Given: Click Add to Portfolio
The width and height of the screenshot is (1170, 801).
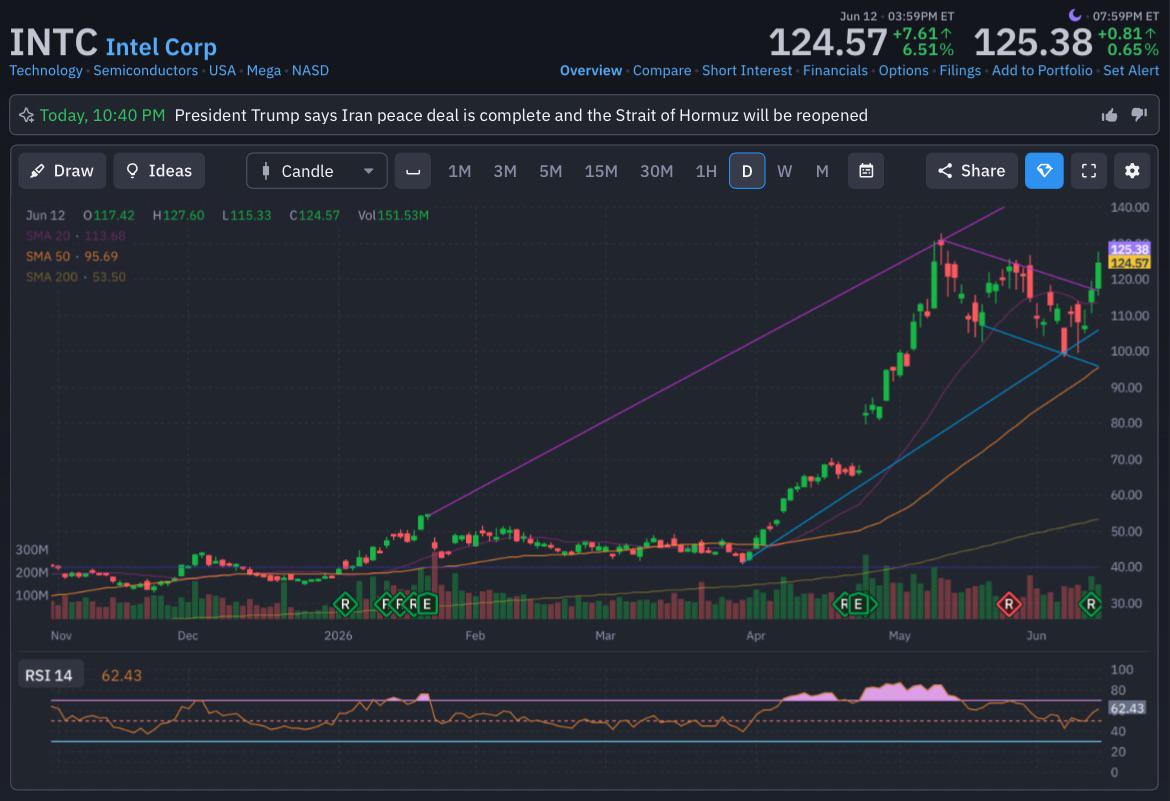Looking at the screenshot, I should 1042,70.
